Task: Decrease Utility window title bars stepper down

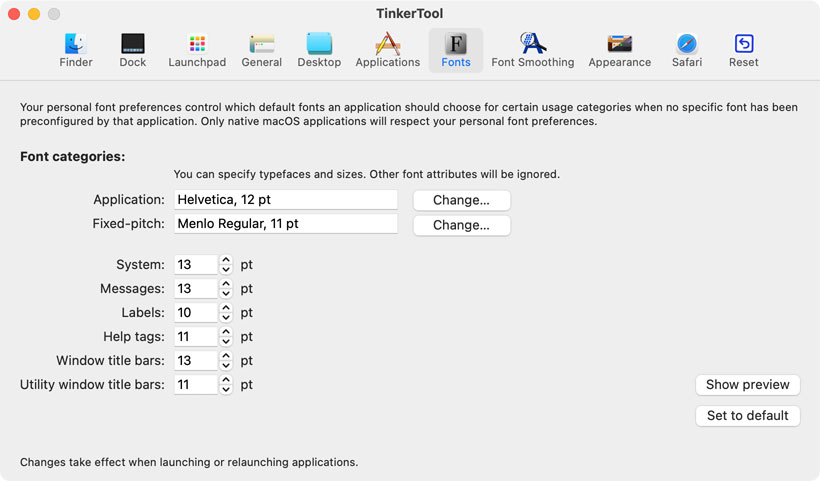Action: [x=225, y=390]
